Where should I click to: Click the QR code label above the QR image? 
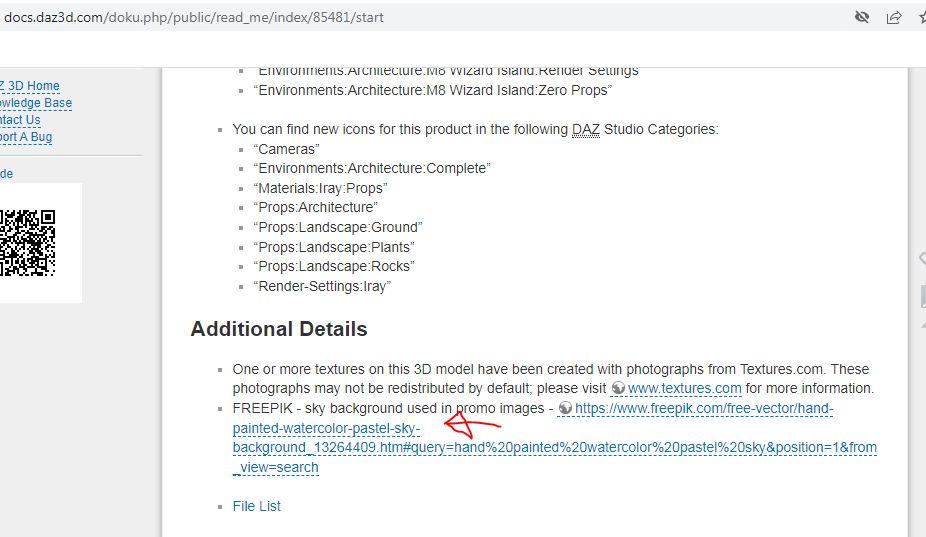[7, 174]
